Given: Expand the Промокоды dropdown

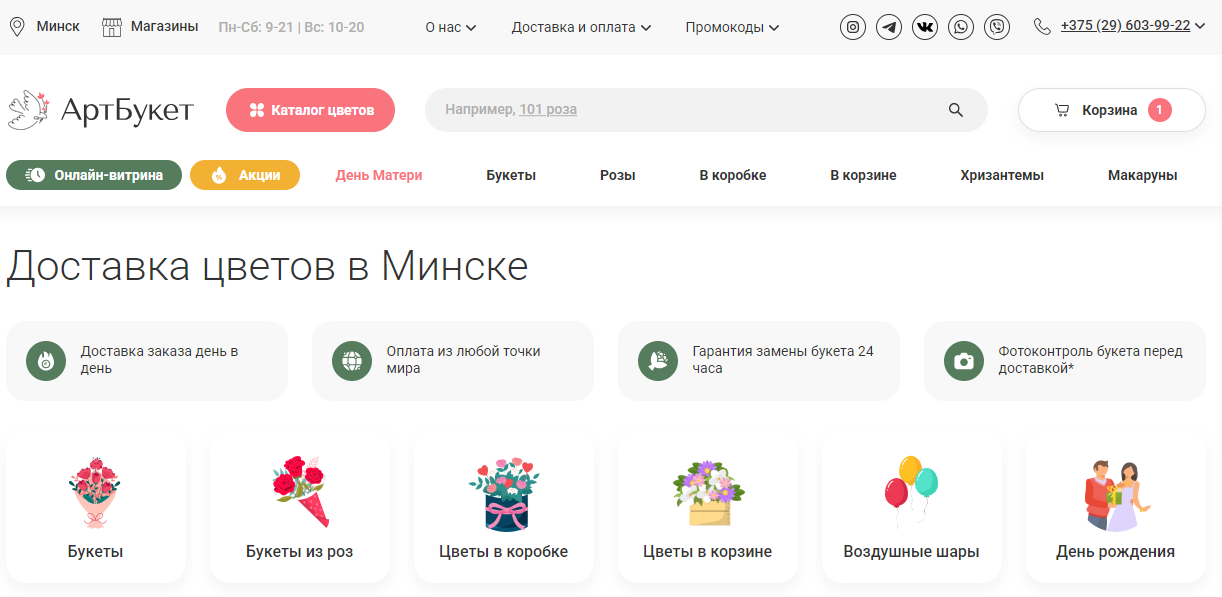Looking at the screenshot, I should (732, 27).
